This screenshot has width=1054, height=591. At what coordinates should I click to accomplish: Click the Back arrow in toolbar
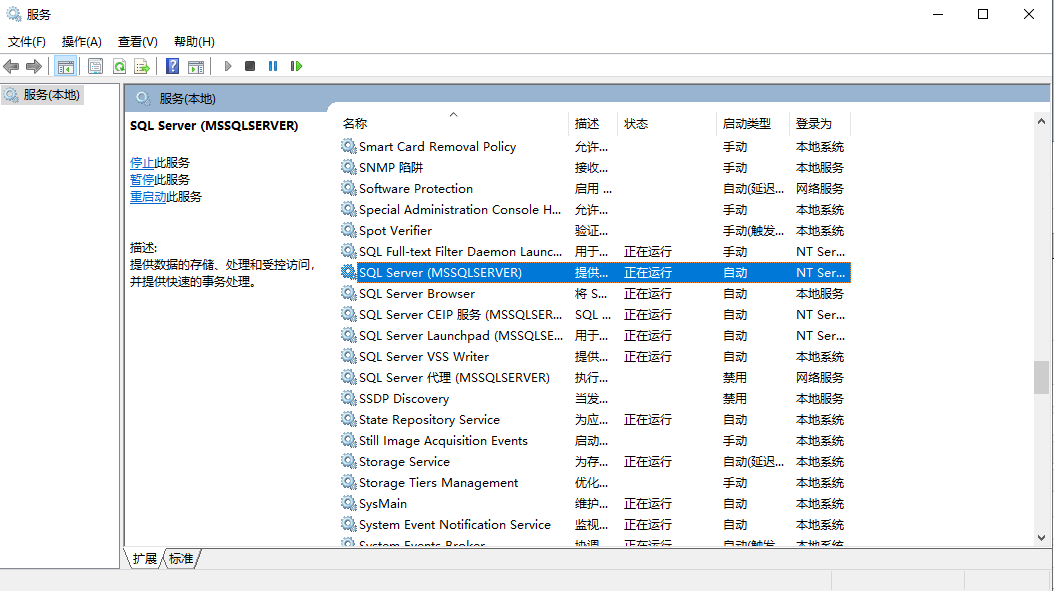tap(12, 66)
